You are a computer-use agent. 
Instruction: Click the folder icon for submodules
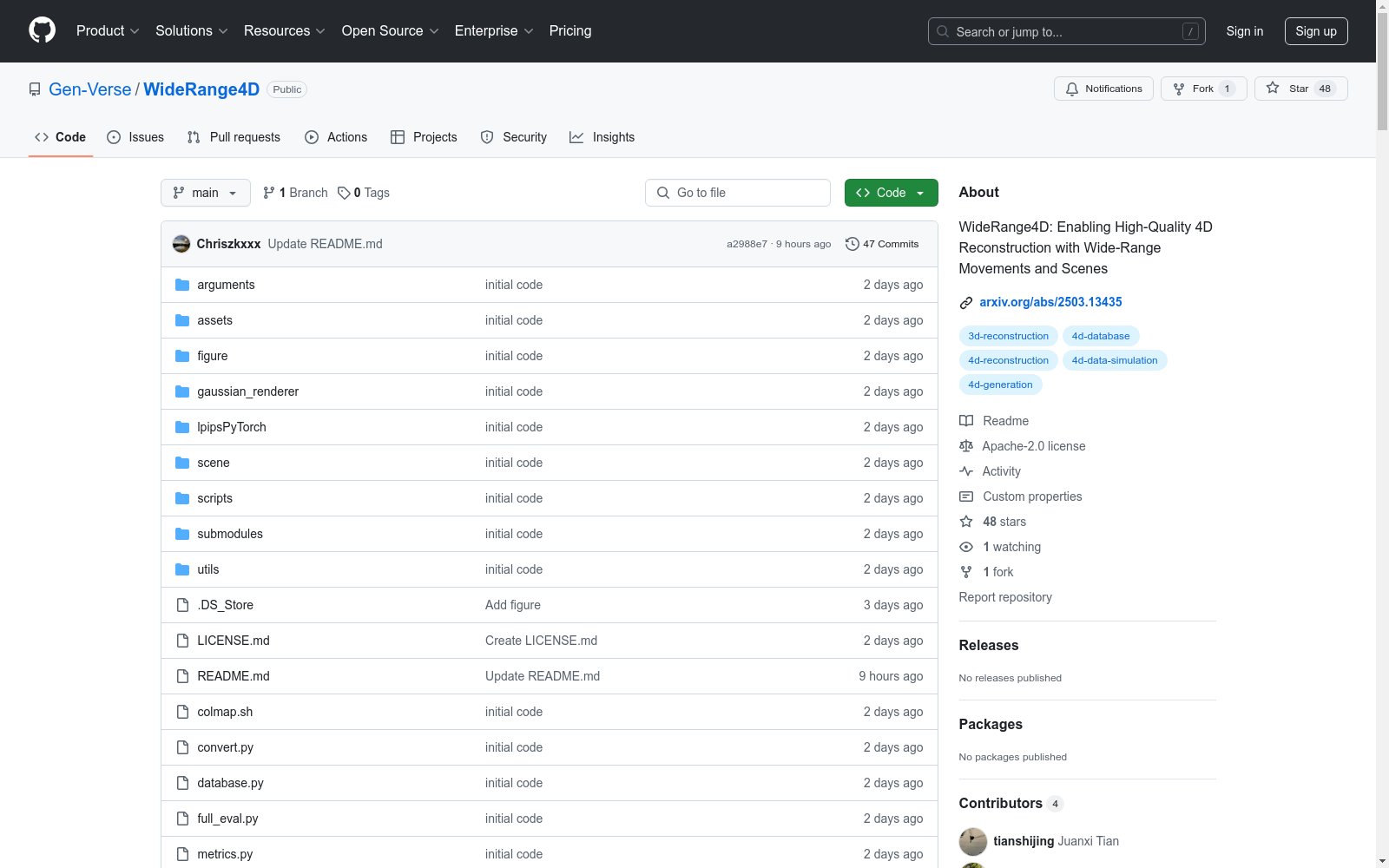(x=182, y=534)
